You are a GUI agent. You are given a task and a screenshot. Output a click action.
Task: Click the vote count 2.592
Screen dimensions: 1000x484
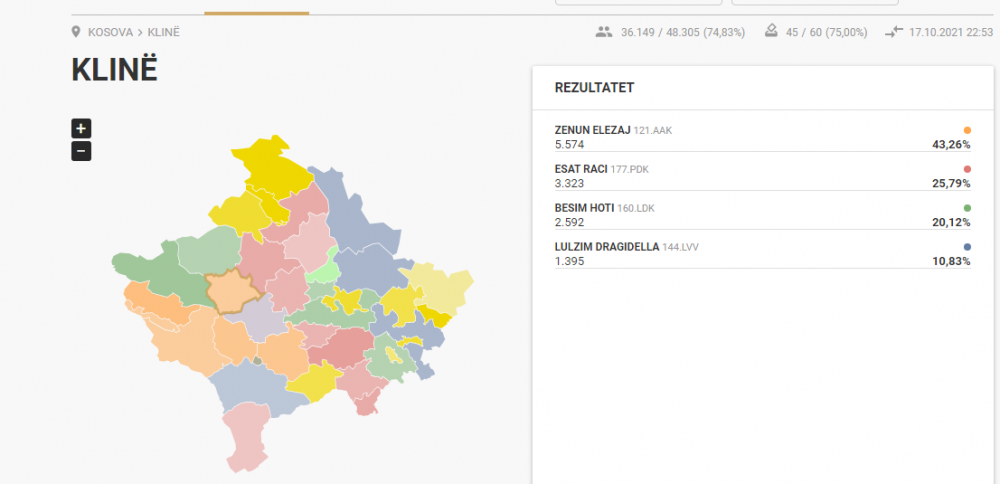click(x=570, y=223)
